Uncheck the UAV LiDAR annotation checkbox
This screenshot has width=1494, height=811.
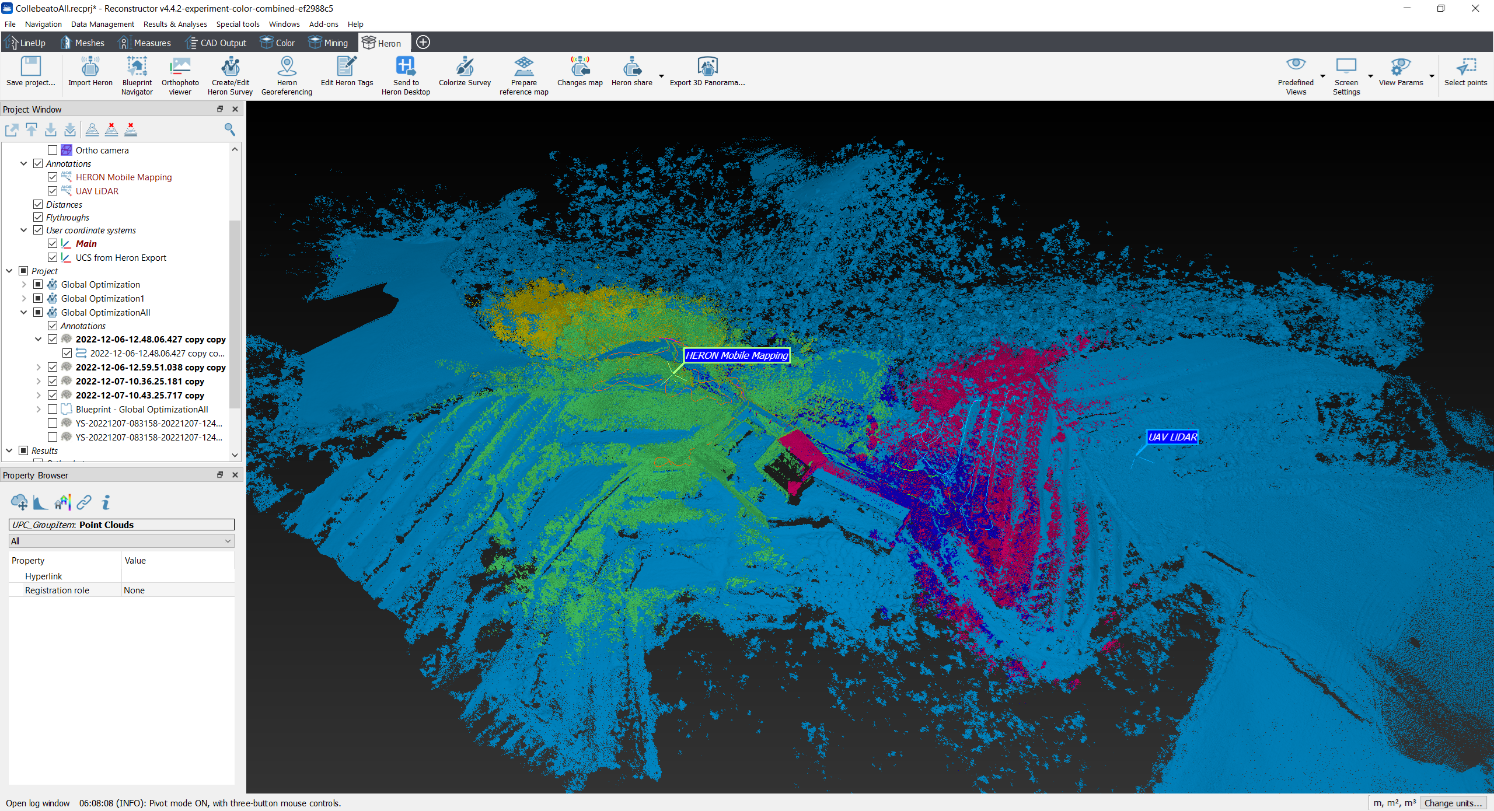pos(53,191)
